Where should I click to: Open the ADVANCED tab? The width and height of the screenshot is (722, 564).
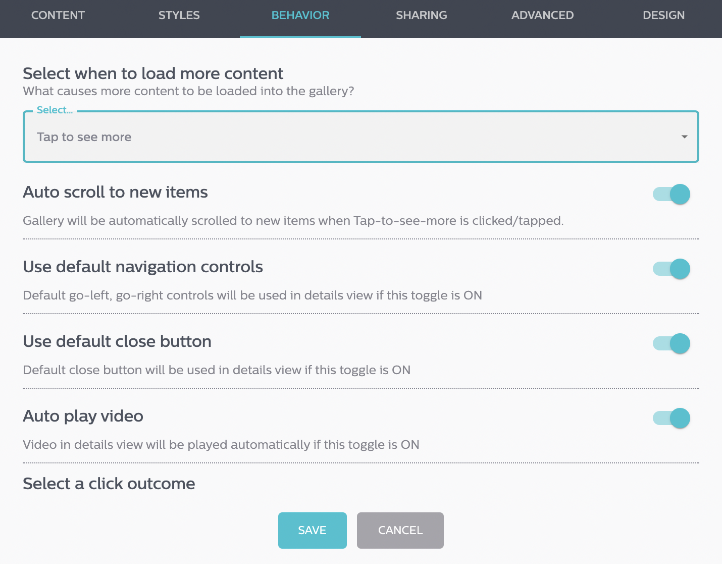[542, 15]
